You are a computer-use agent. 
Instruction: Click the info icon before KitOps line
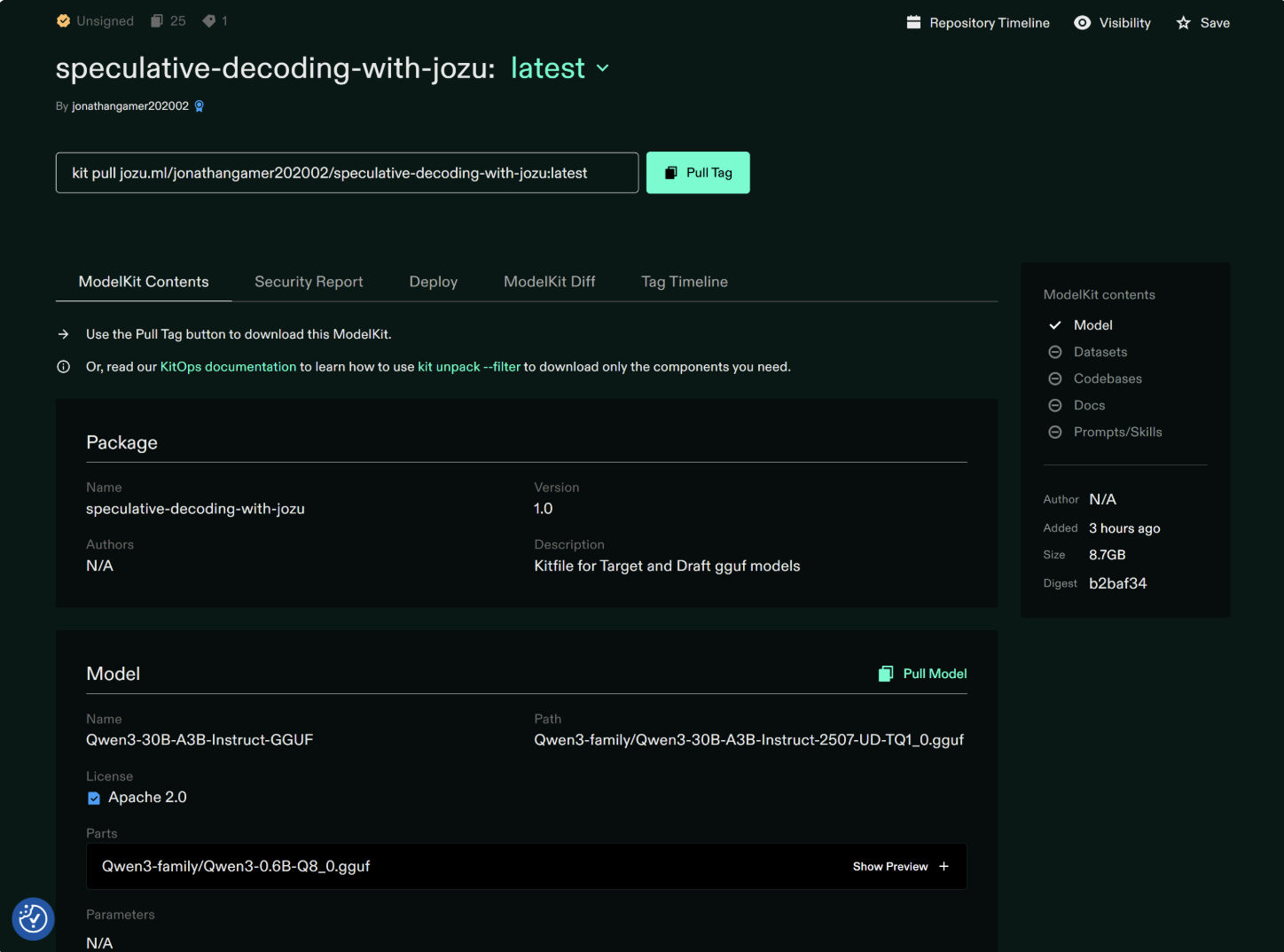pos(64,367)
